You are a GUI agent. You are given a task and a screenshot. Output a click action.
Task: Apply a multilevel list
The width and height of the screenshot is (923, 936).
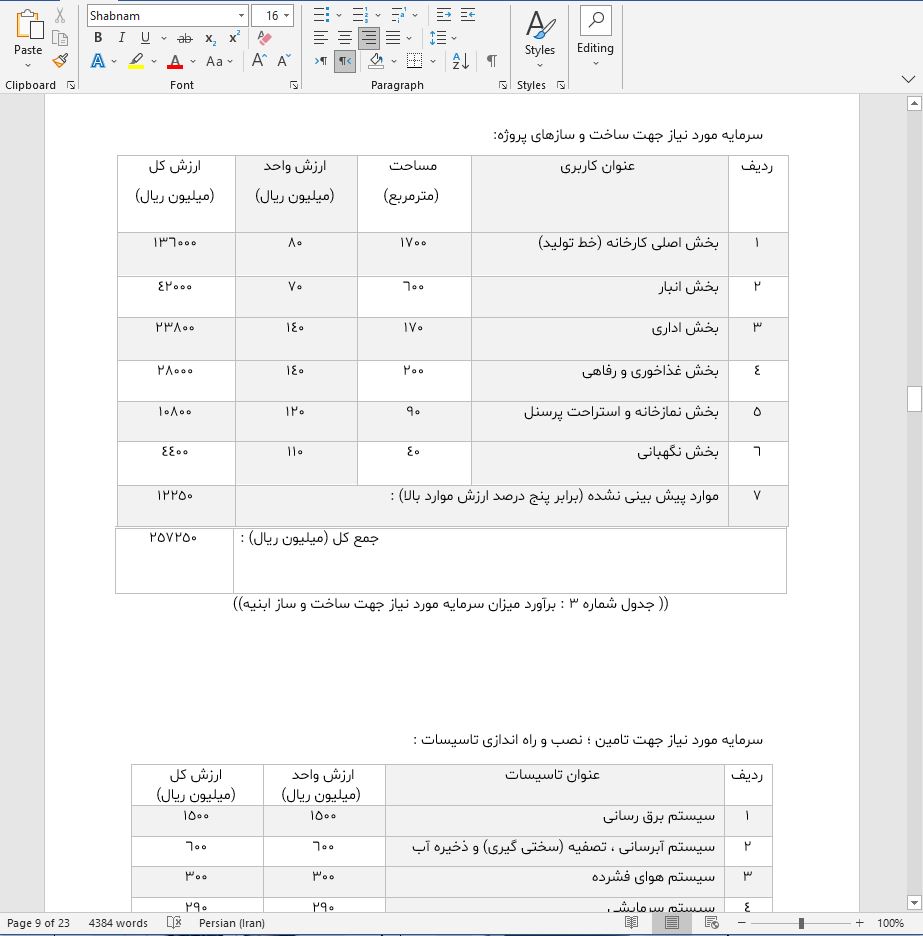(x=398, y=15)
